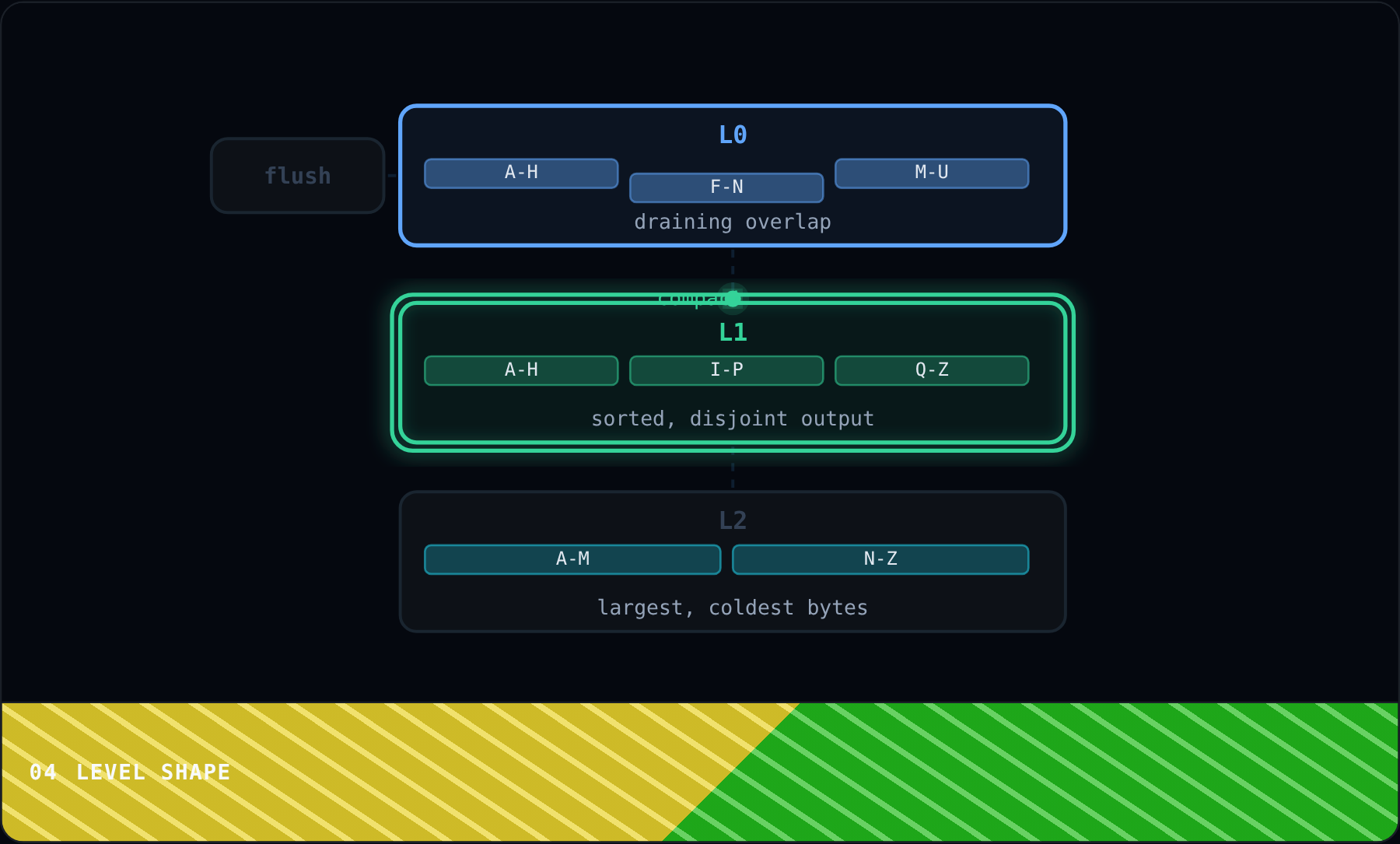Click the N-Z segment in L2
This screenshot has width=1400, height=844.
[880, 559]
